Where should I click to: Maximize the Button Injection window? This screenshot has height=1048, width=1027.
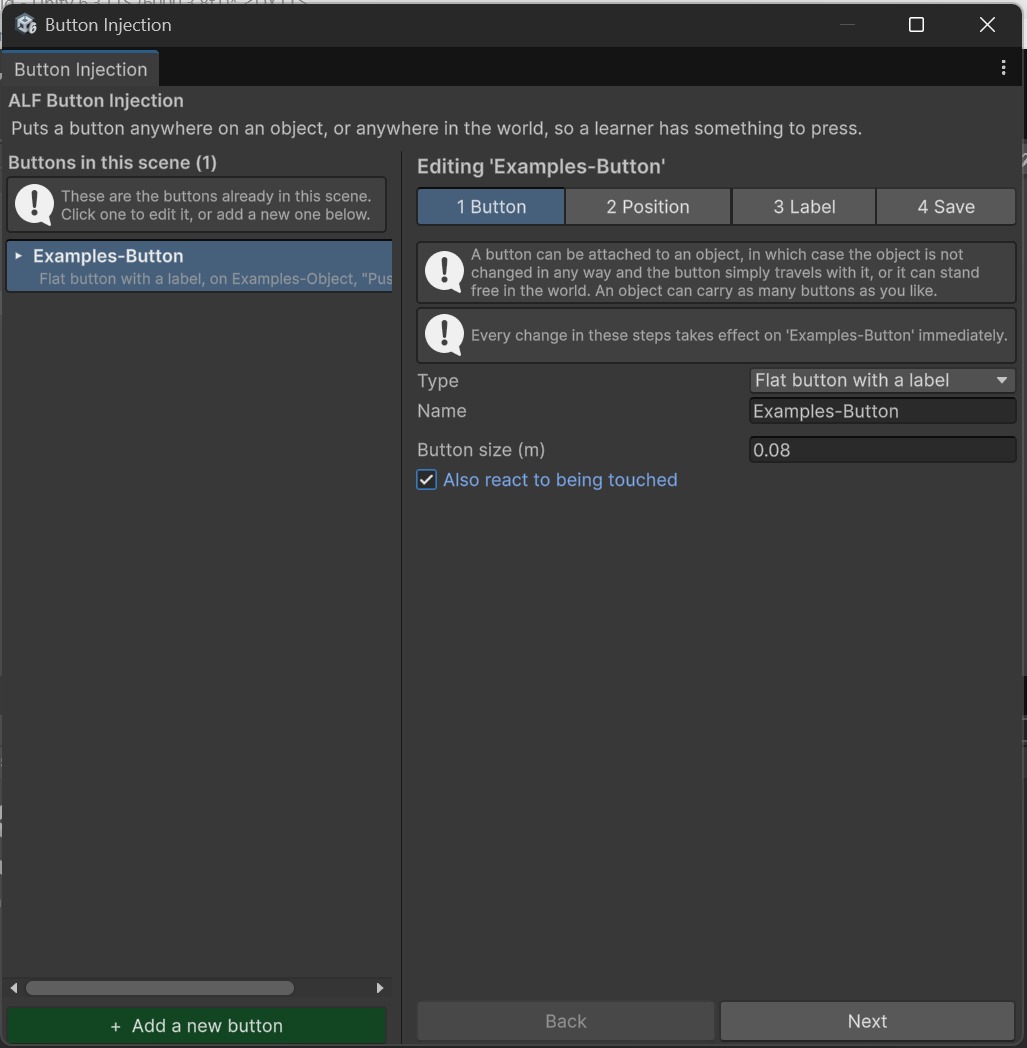click(916, 25)
